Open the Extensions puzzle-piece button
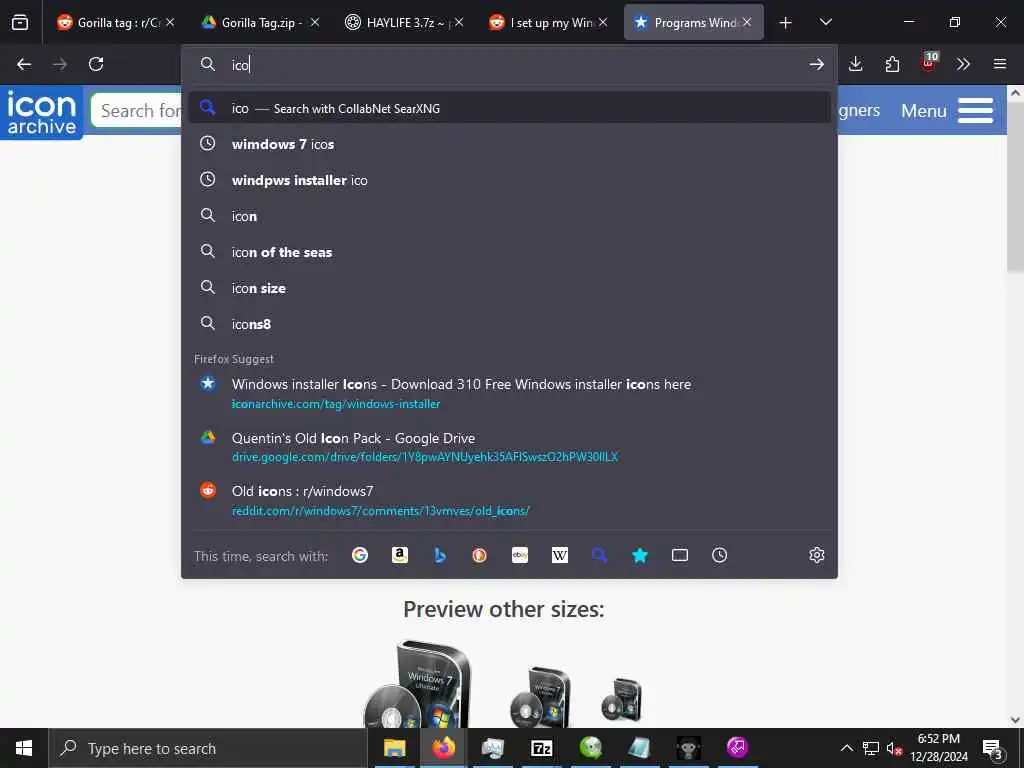This screenshot has width=1024, height=768. [x=892, y=64]
